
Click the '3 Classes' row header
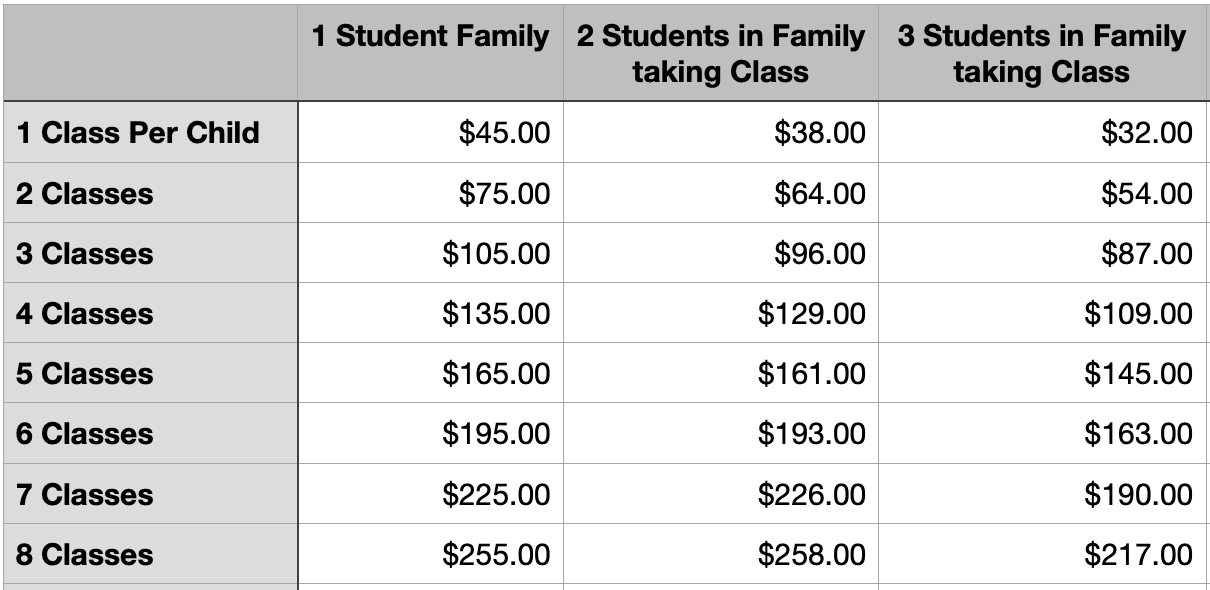tap(151, 253)
